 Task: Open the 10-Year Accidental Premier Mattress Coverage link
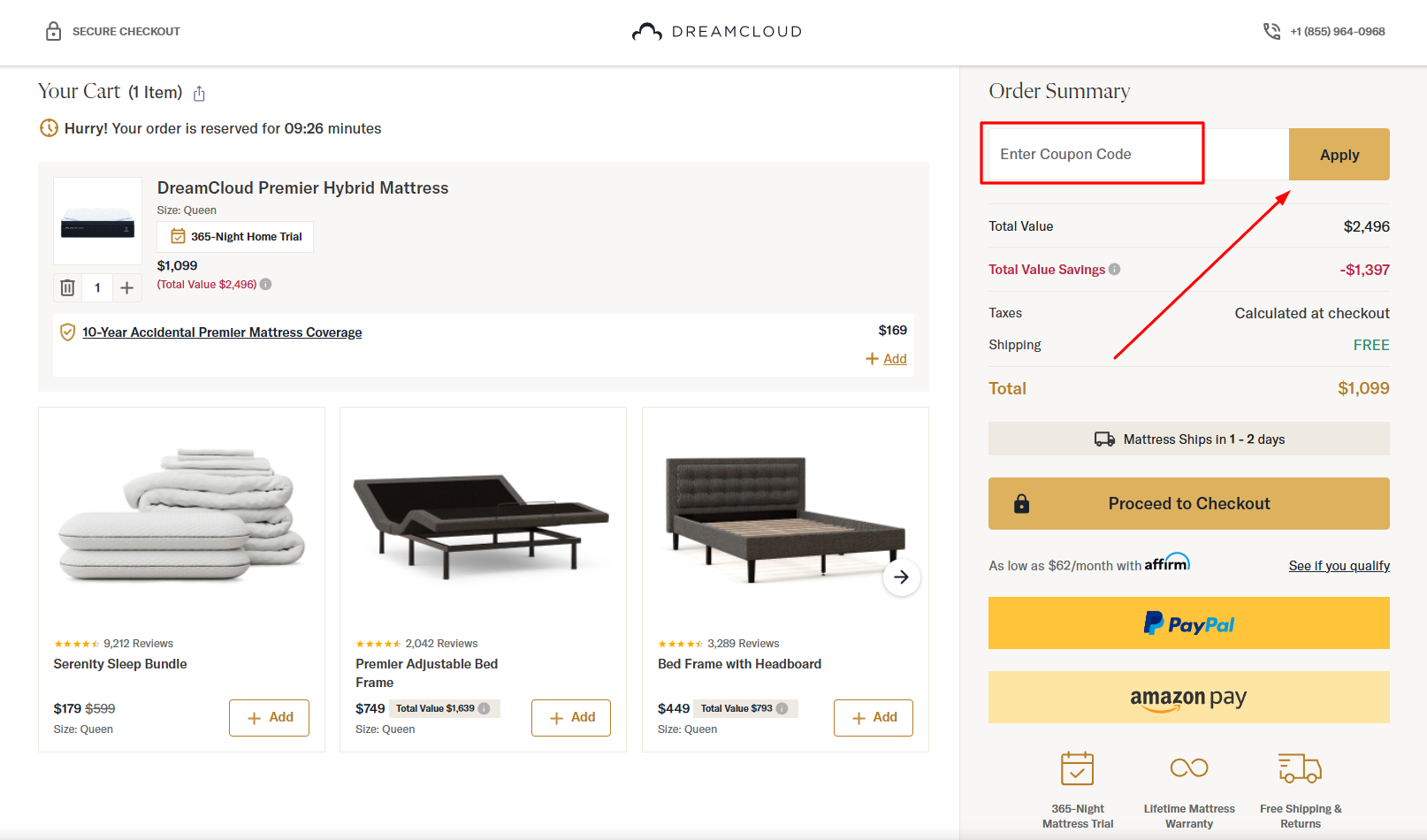click(221, 332)
